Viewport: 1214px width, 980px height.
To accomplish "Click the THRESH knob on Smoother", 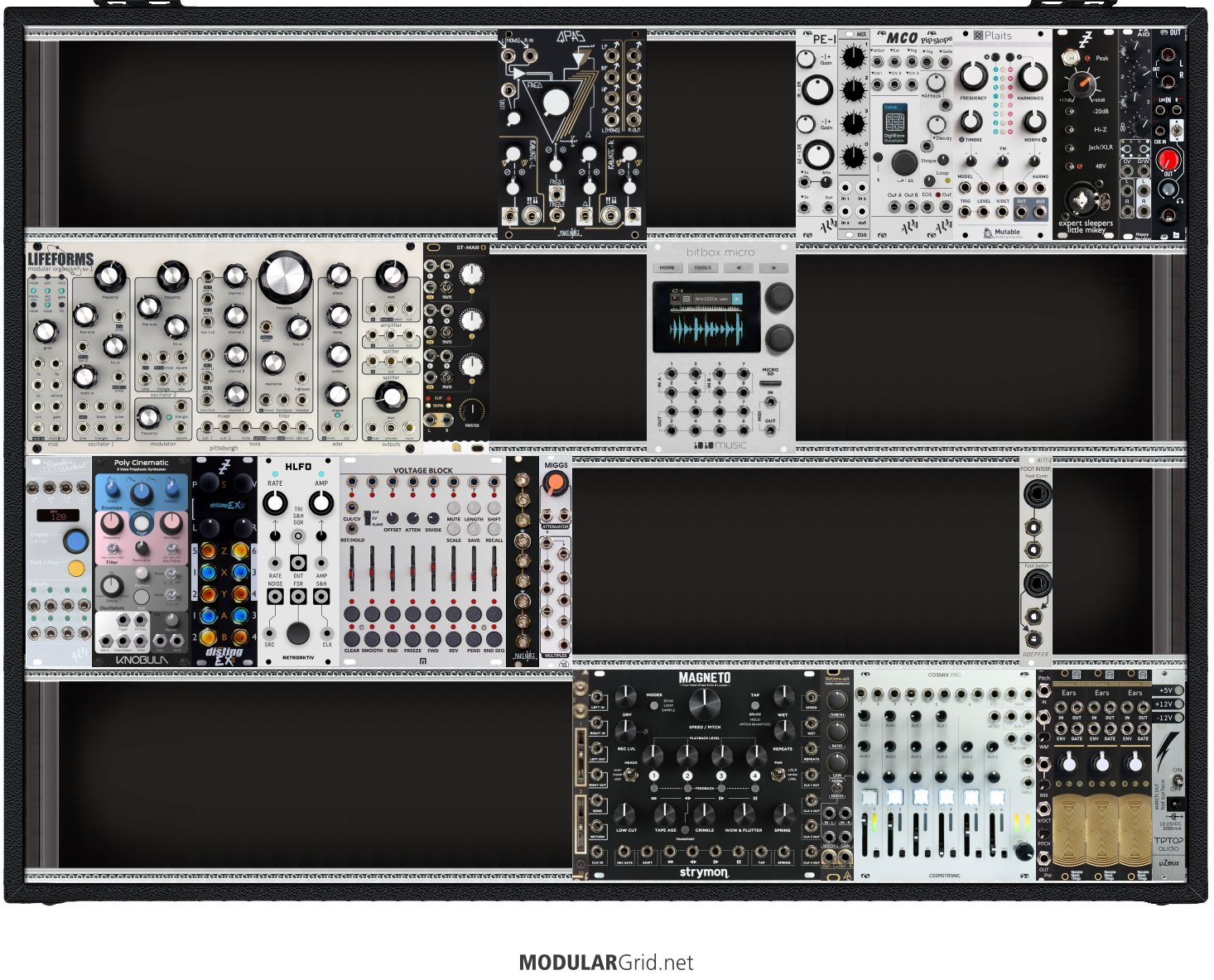I will click(x=836, y=702).
